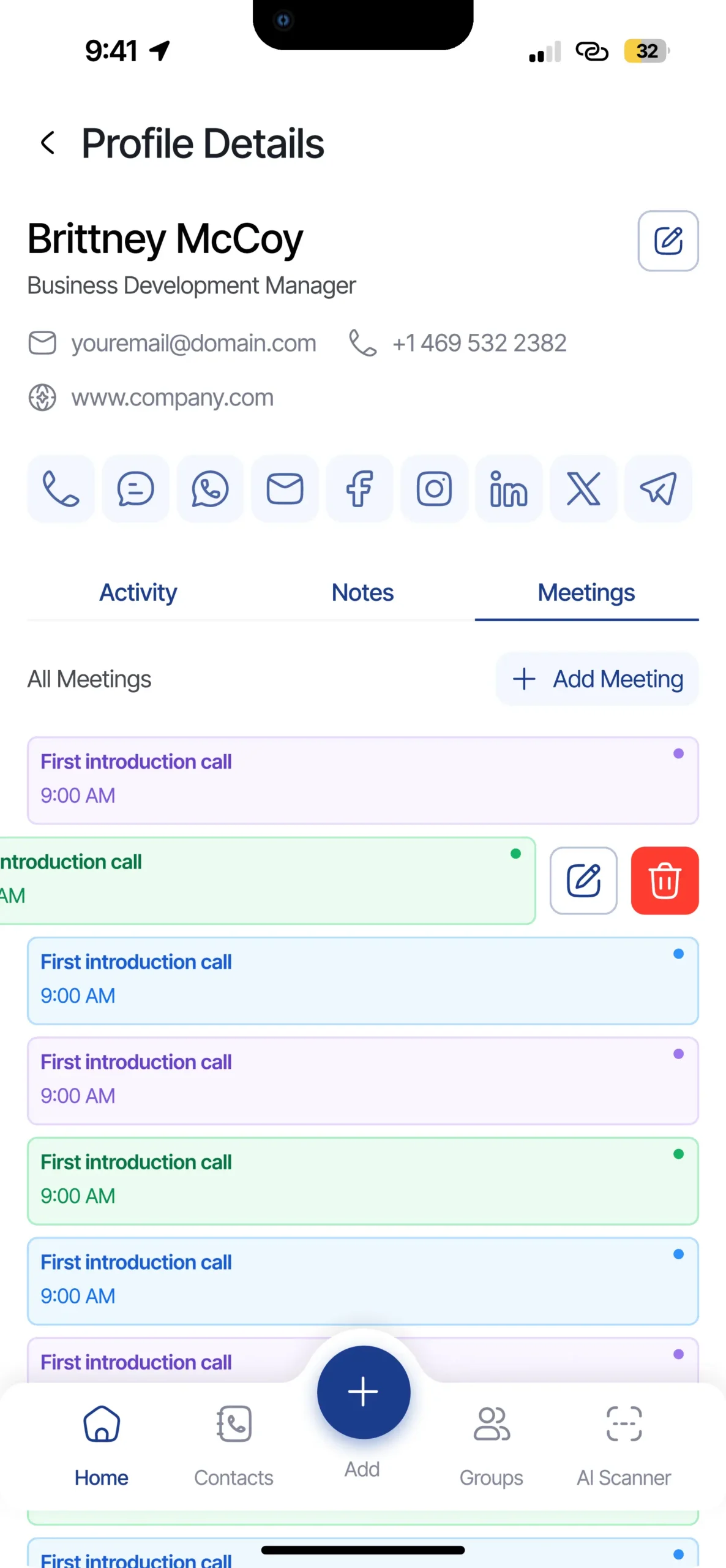
Task: Edit the swiped green meeting entry
Action: [583, 881]
